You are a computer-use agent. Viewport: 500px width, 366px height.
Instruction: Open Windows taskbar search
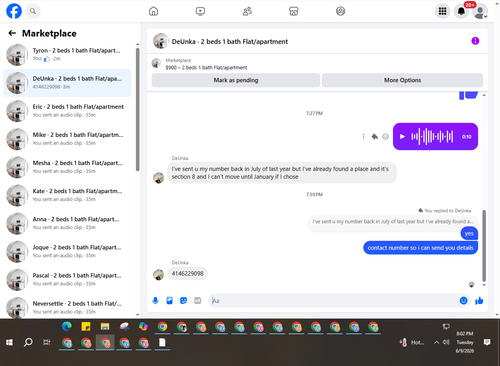point(28,342)
